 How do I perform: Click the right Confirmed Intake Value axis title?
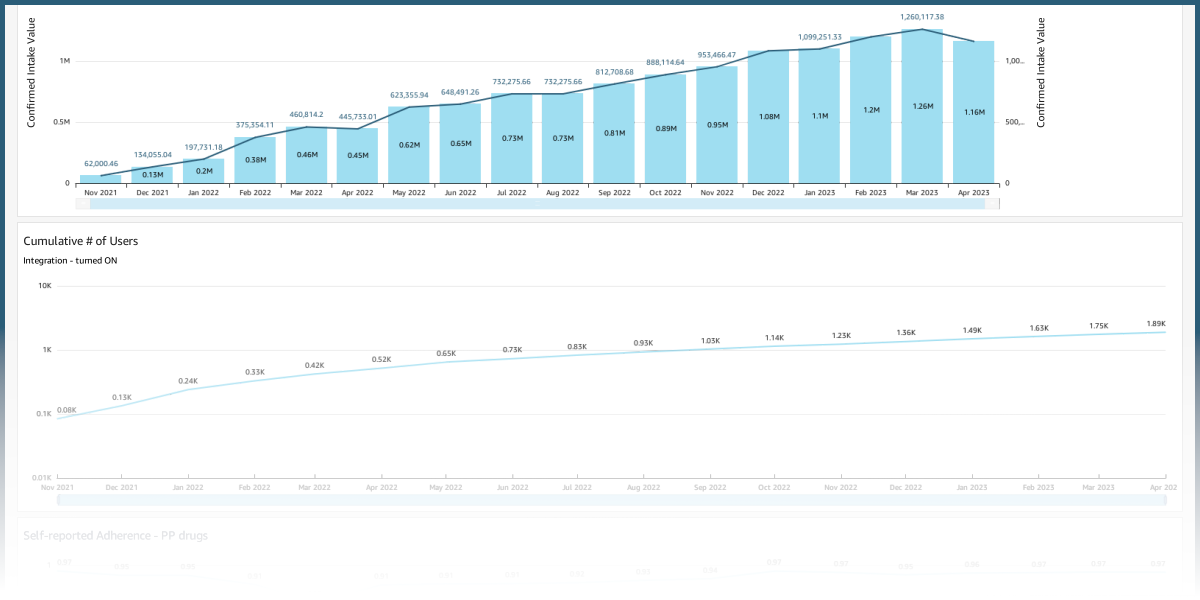1041,72
